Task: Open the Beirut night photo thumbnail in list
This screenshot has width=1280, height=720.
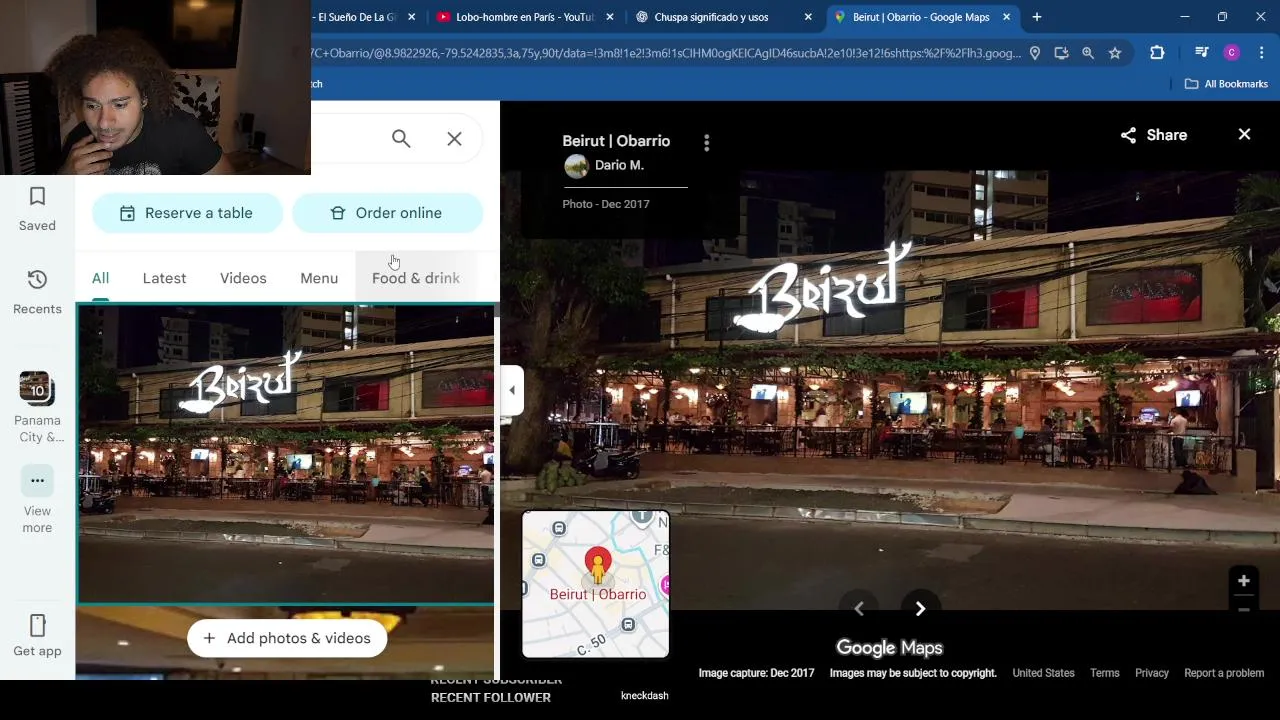Action: [x=286, y=454]
